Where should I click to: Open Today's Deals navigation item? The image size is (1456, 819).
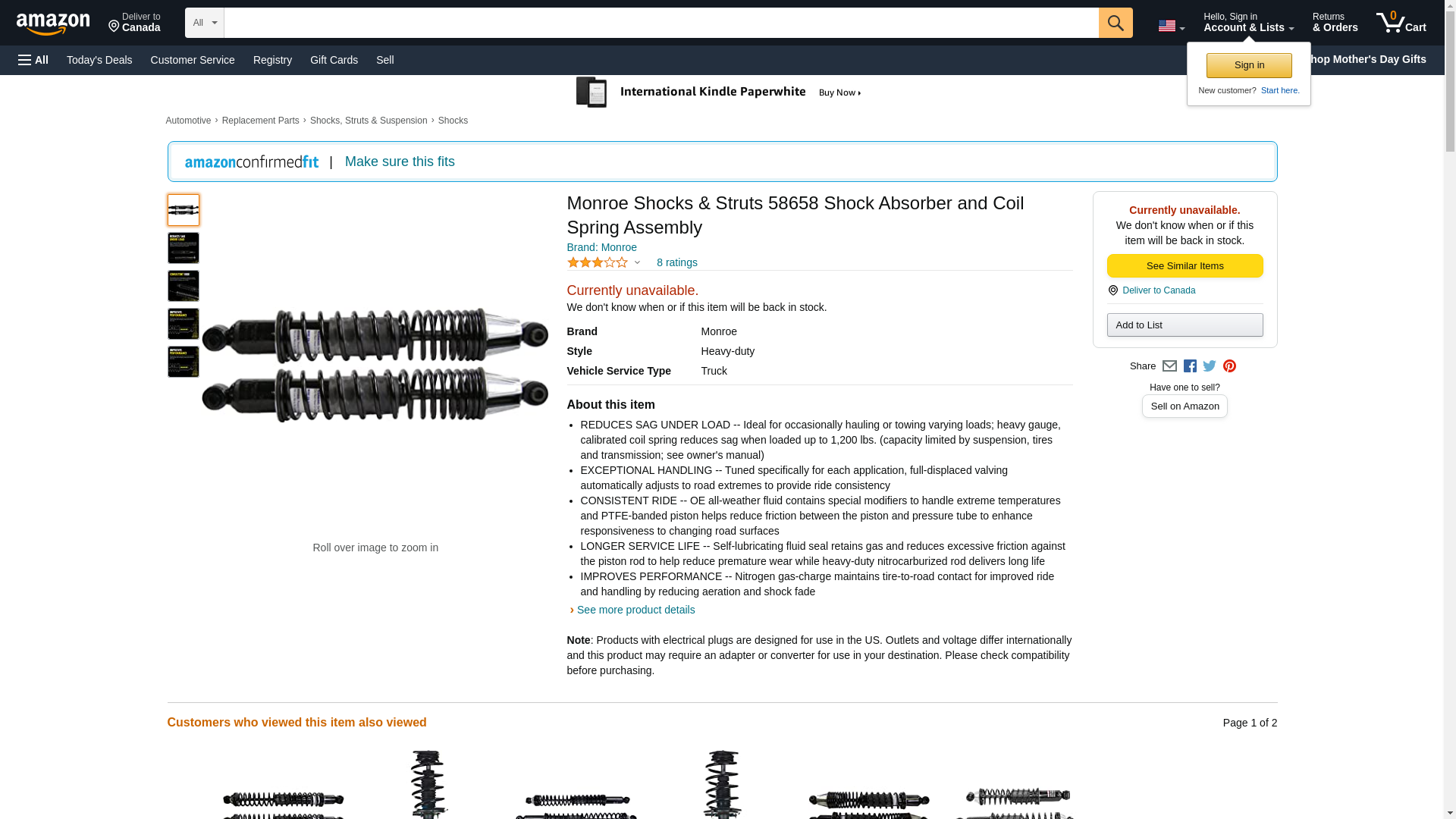coord(99,60)
